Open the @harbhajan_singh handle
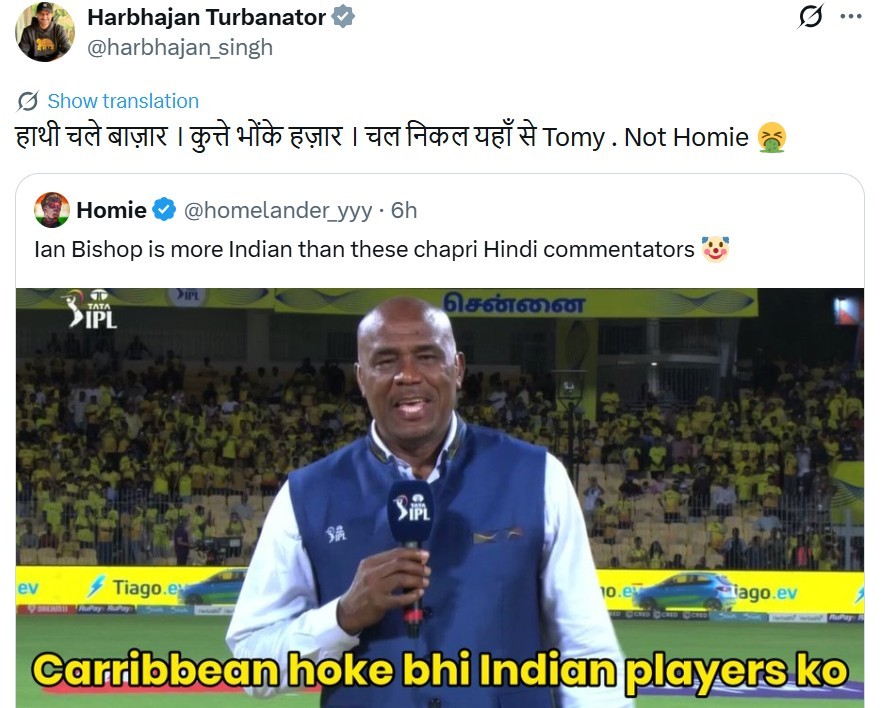The height and width of the screenshot is (708, 883). click(x=180, y=47)
